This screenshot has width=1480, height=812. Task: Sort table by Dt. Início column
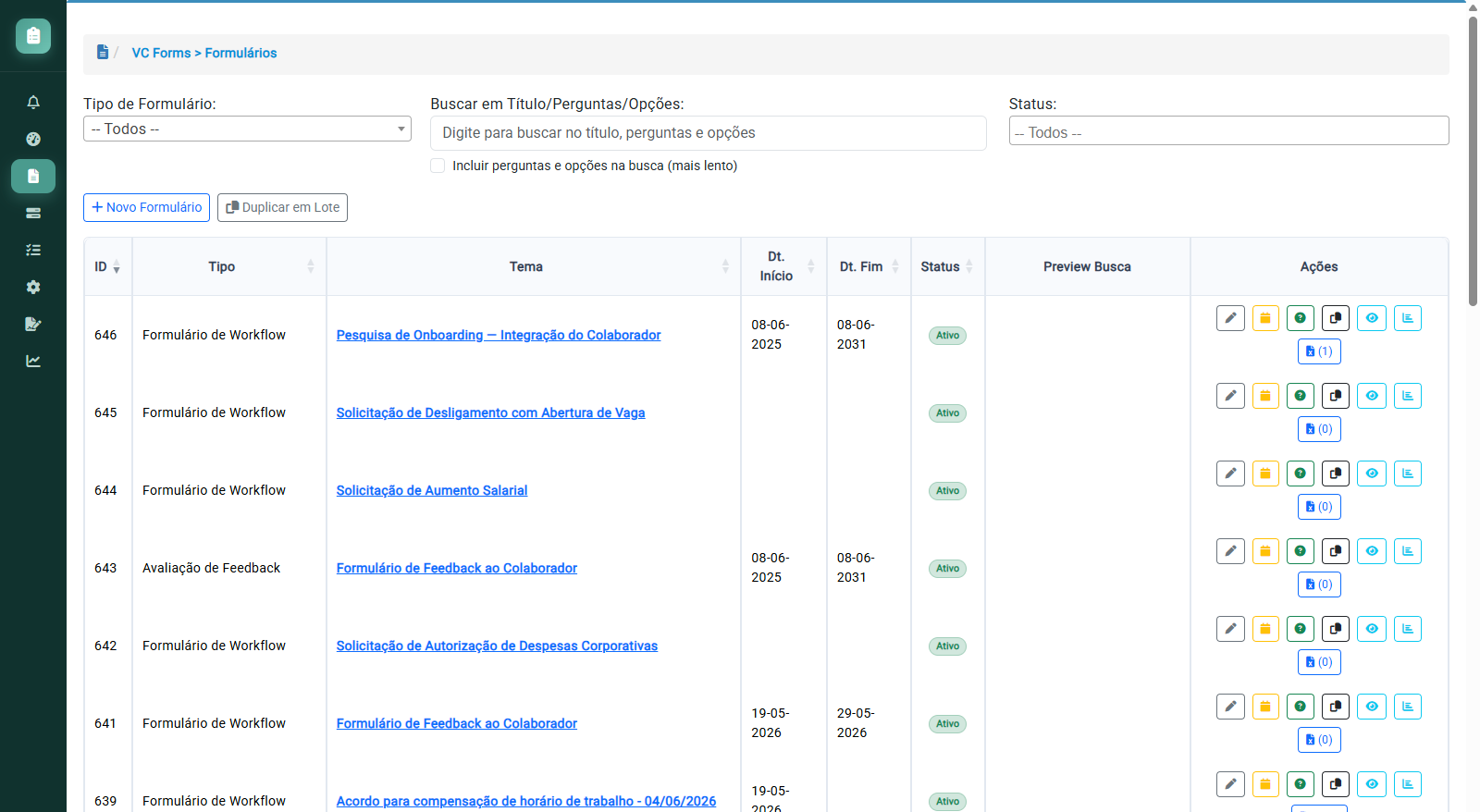[x=783, y=266]
